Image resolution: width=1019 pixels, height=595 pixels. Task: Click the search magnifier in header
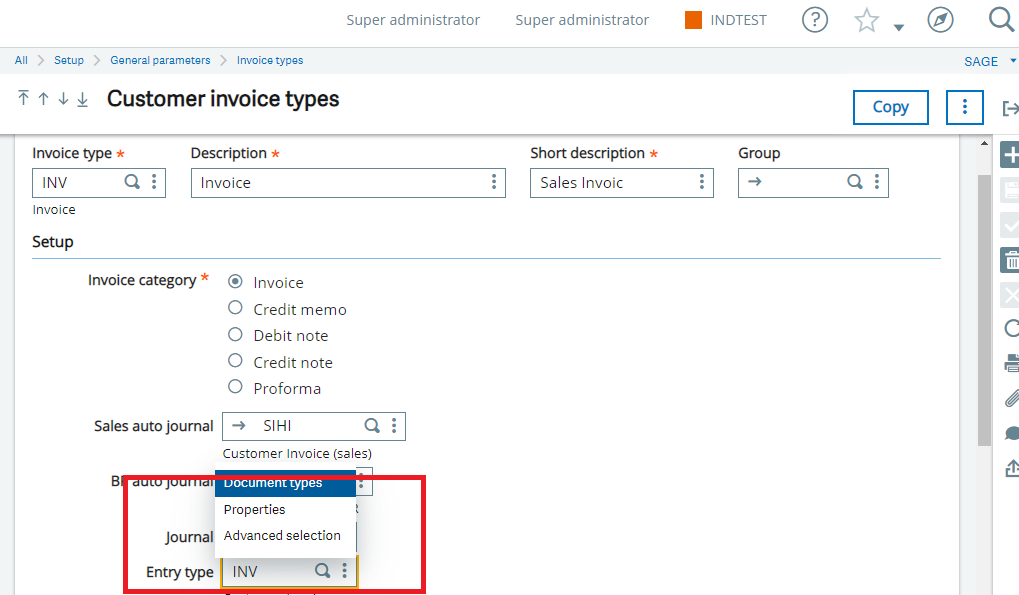pyautogui.click(x=1001, y=19)
